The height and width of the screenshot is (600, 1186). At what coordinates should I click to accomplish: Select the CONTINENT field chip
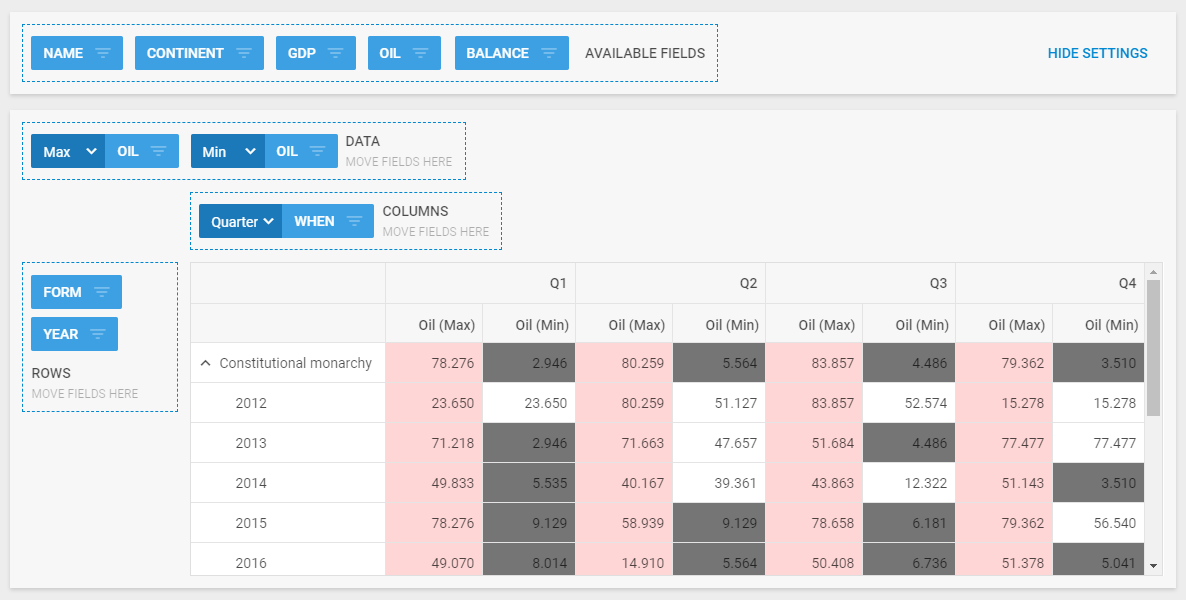199,53
